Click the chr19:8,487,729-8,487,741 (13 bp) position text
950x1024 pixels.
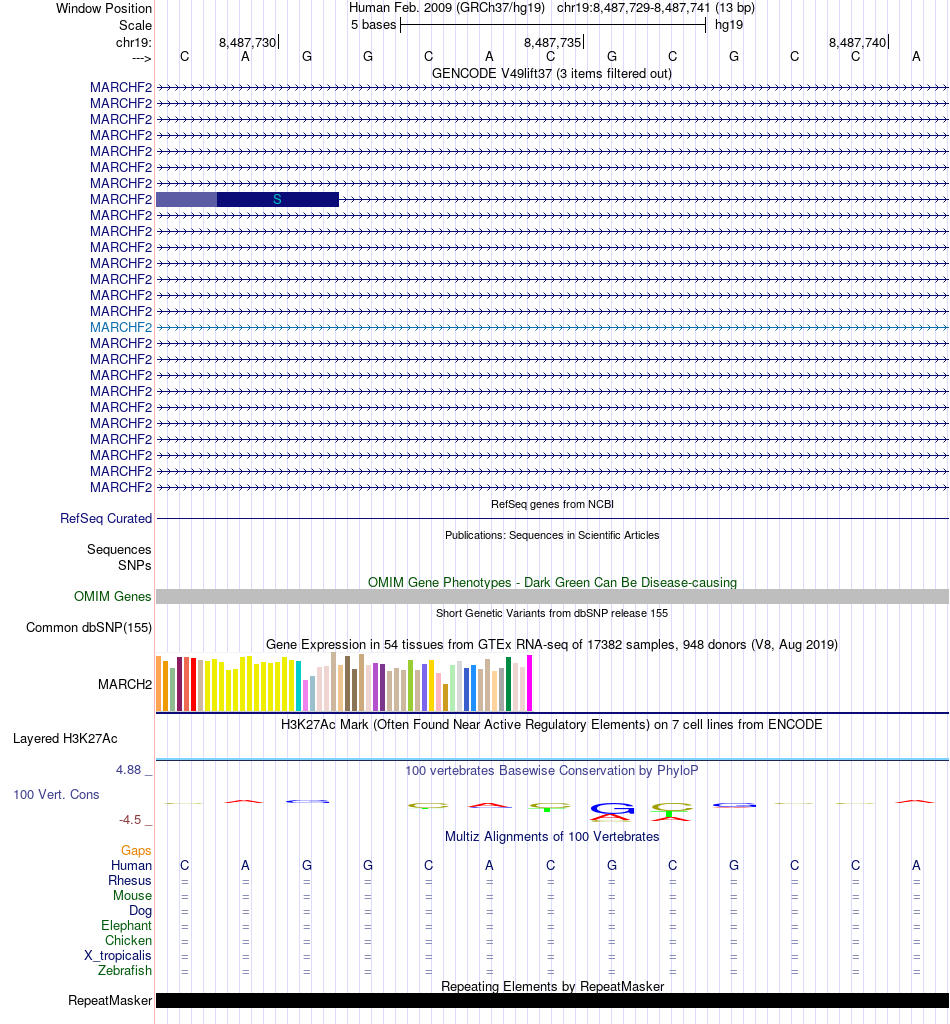pos(656,8)
